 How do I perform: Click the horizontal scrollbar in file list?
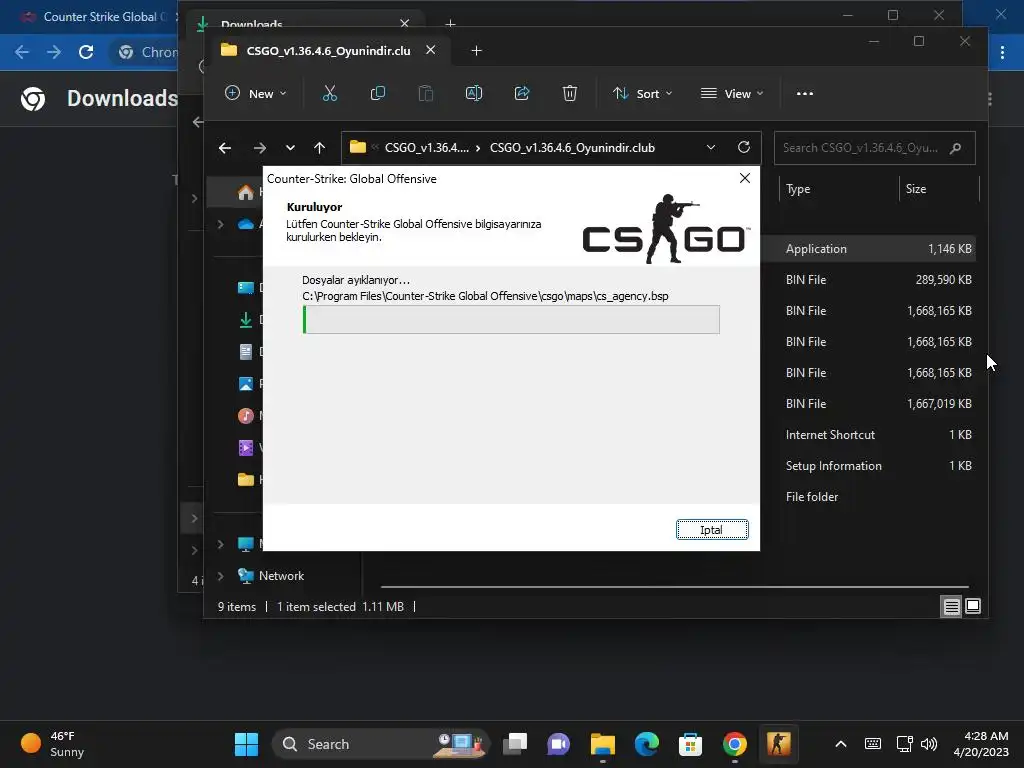pos(674,587)
